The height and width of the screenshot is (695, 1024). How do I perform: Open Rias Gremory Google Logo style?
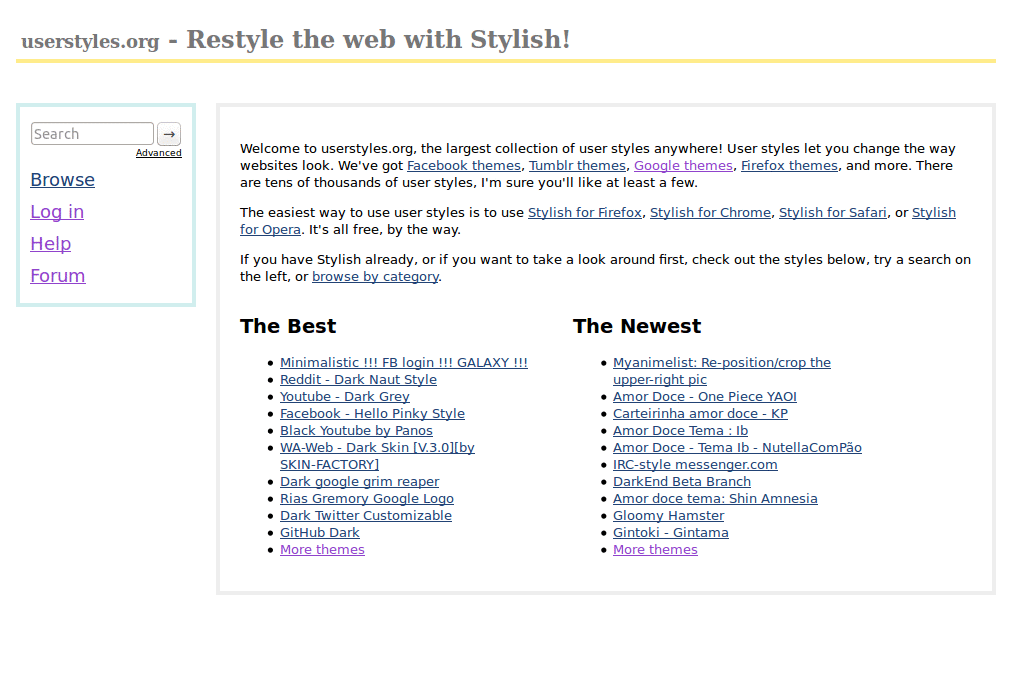(x=367, y=498)
